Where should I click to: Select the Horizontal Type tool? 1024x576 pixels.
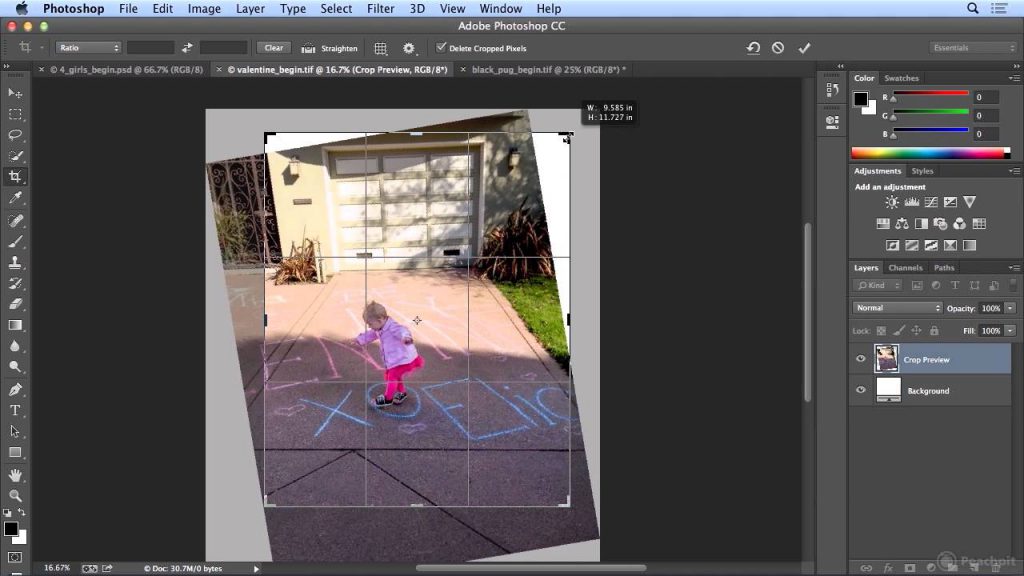coord(15,410)
